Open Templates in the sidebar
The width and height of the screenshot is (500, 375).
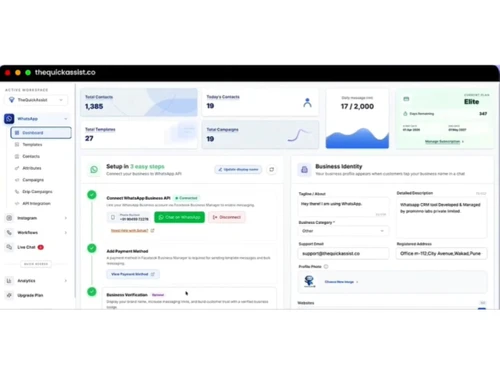coord(32,145)
